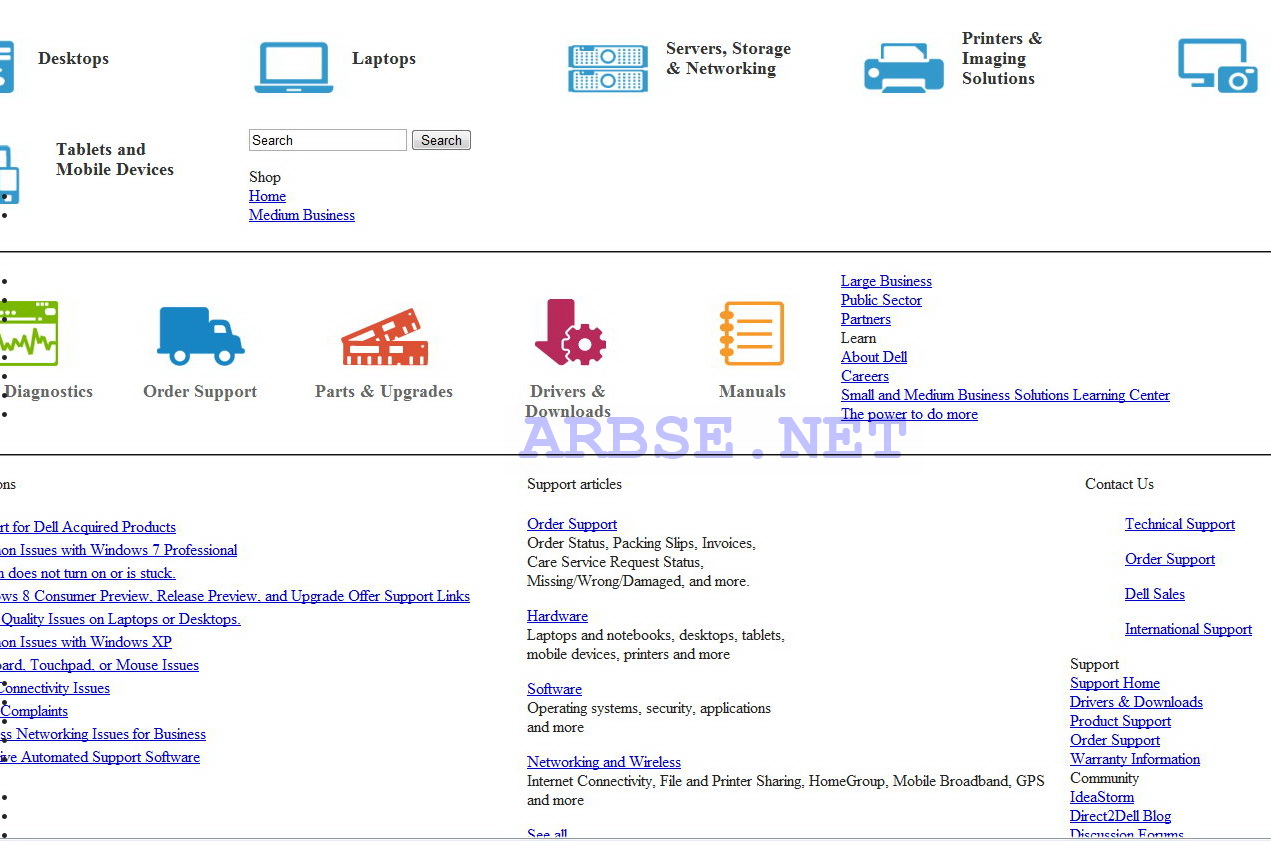Click the Desktops category label
The image size is (1271, 841).
[x=74, y=58]
